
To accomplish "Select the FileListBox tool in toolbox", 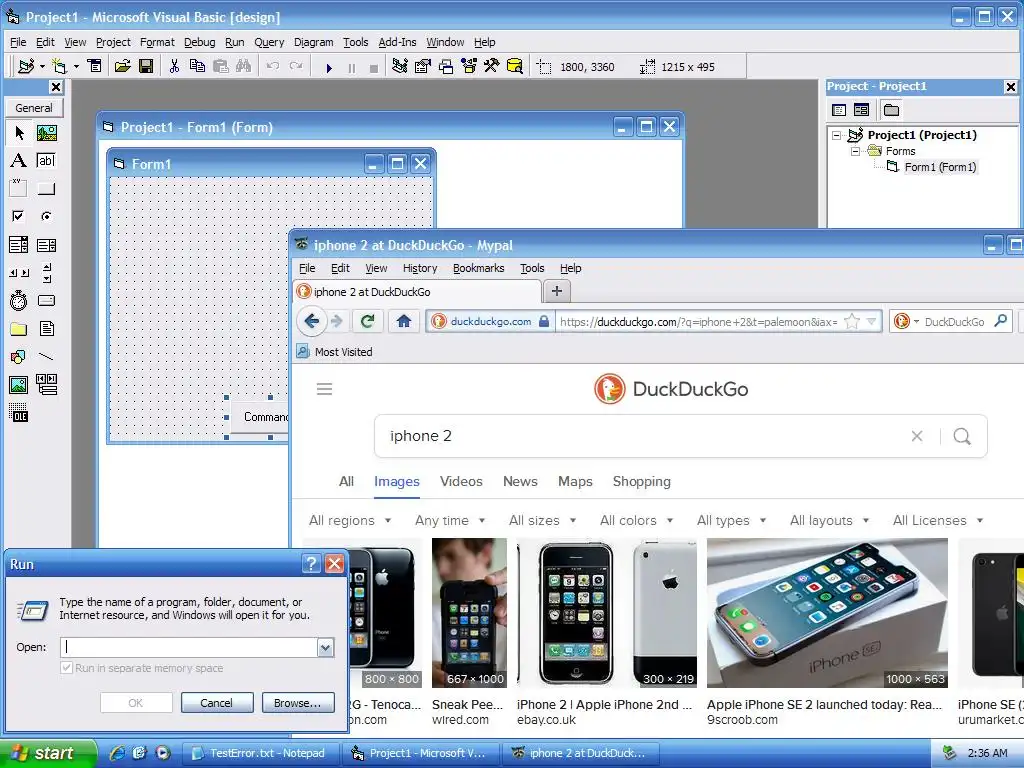I will pos(46,328).
